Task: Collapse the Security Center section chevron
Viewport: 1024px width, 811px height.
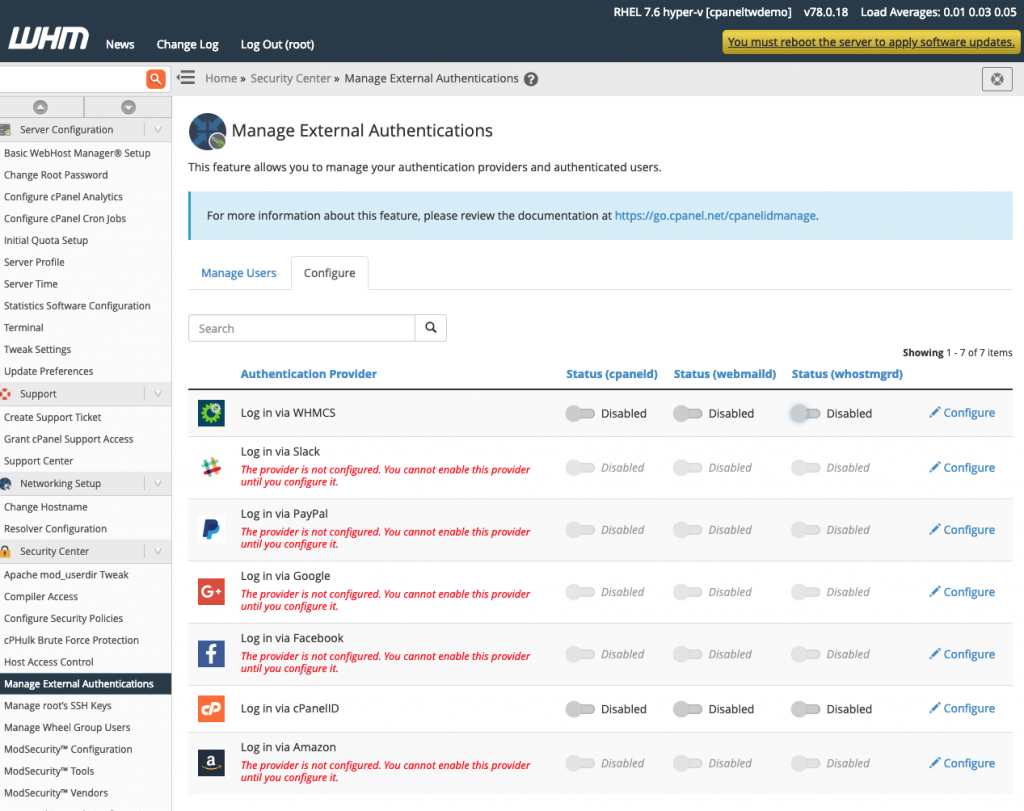Action: pos(158,551)
